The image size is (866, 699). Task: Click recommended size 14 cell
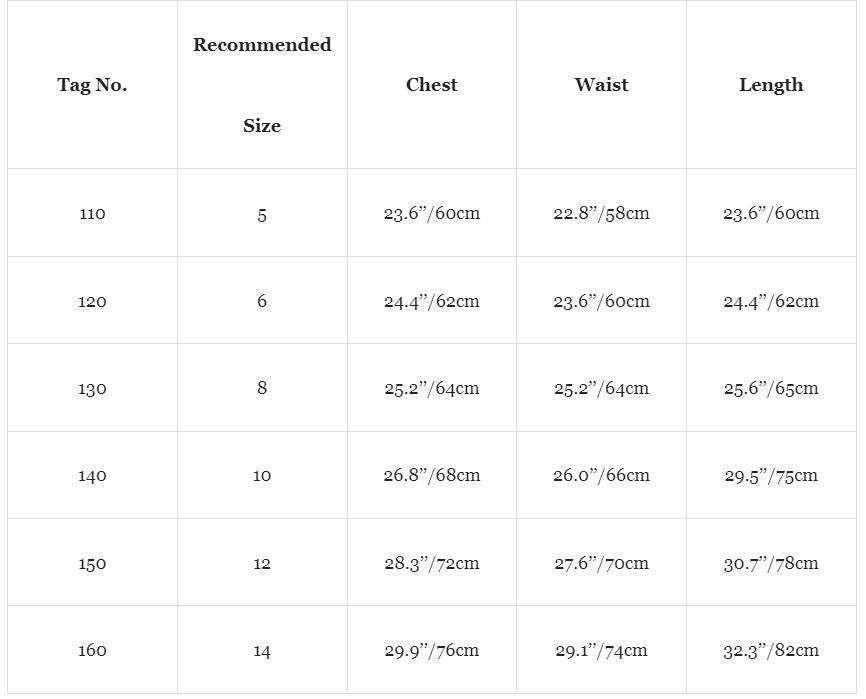[262, 650]
